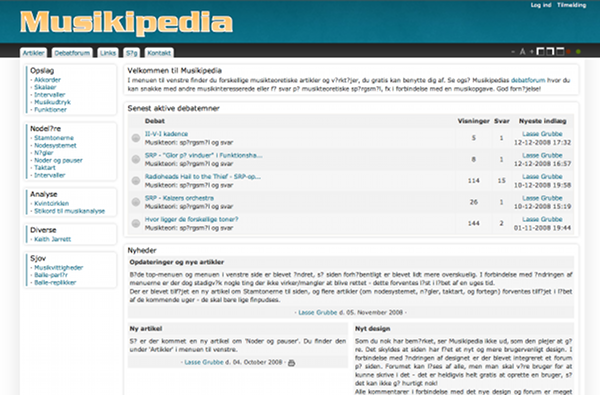The width and height of the screenshot is (600, 395).
Task: Click the Log ind link
Action: click(x=541, y=5)
